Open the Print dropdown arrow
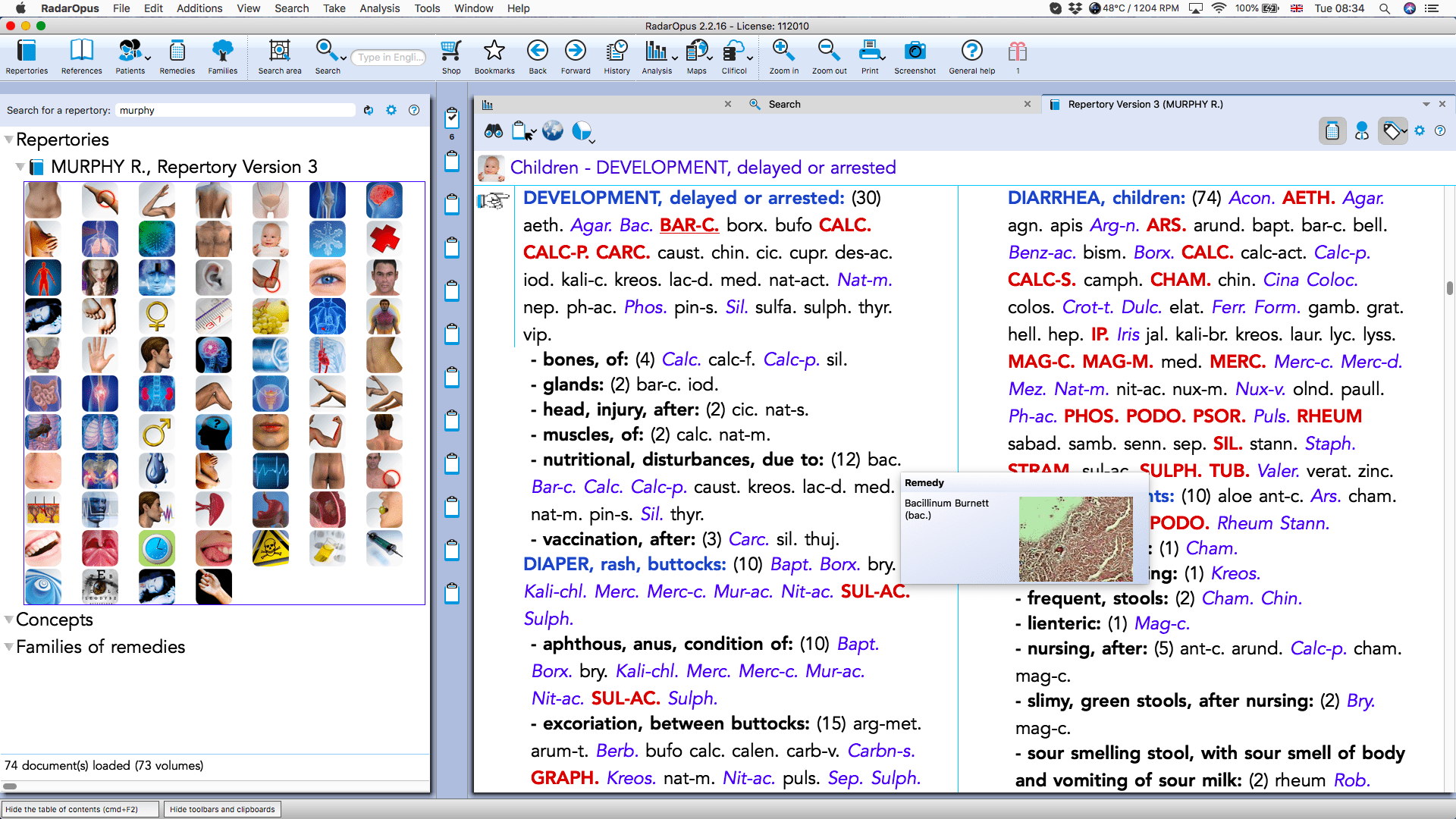The height and width of the screenshot is (819, 1456). click(x=883, y=58)
